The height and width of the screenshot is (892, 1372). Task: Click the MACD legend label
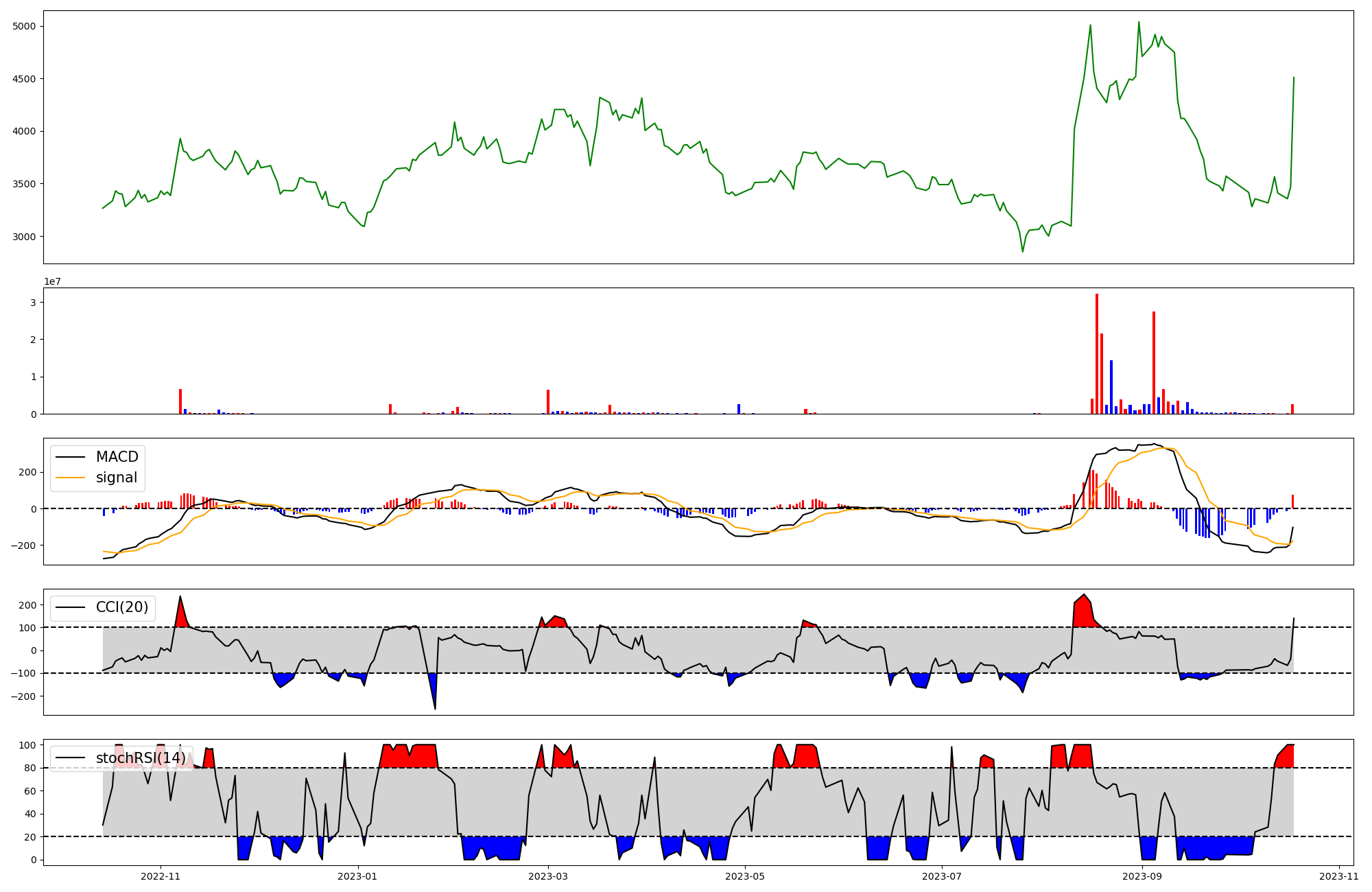click(x=117, y=457)
